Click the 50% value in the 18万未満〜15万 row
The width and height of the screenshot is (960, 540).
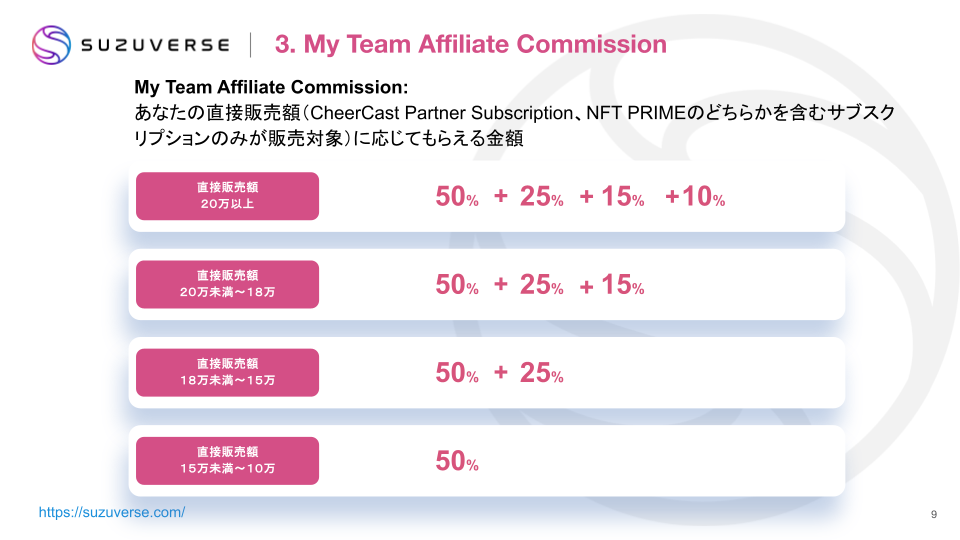(x=457, y=373)
